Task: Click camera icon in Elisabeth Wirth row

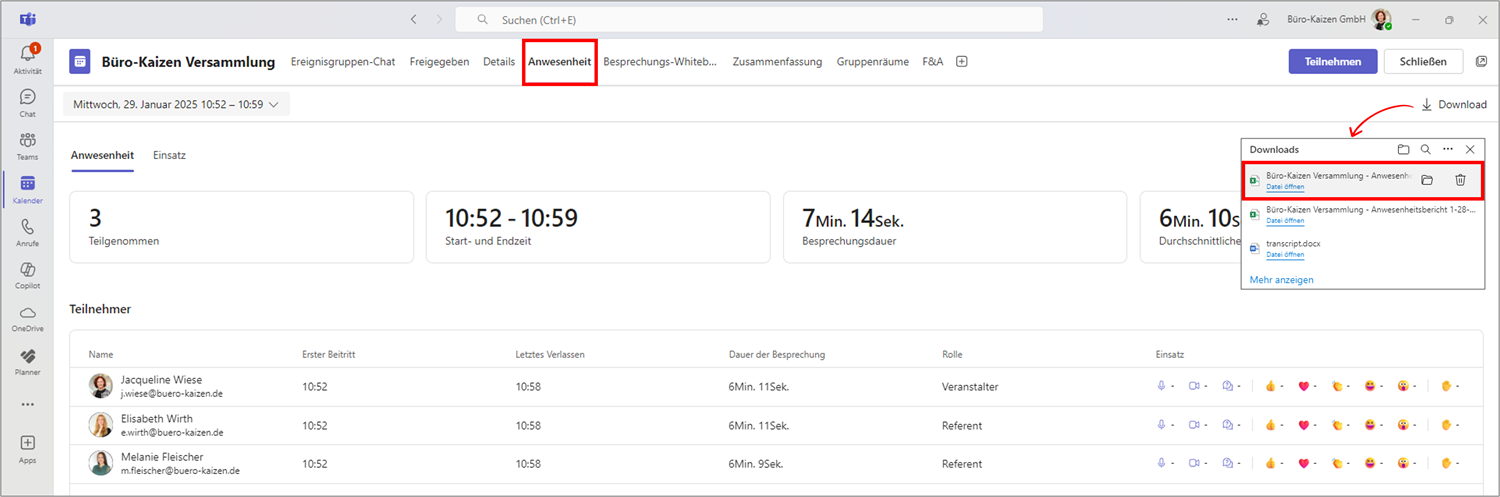Action: [1193, 425]
